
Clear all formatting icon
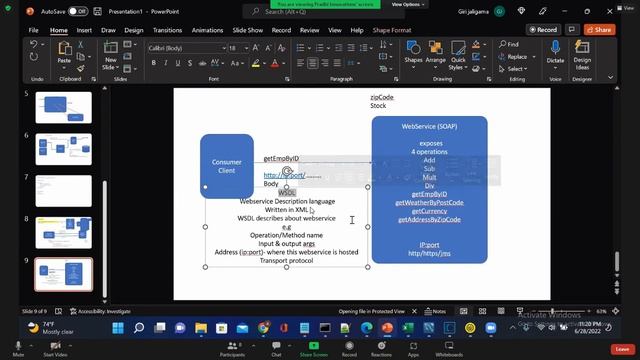point(281,48)
